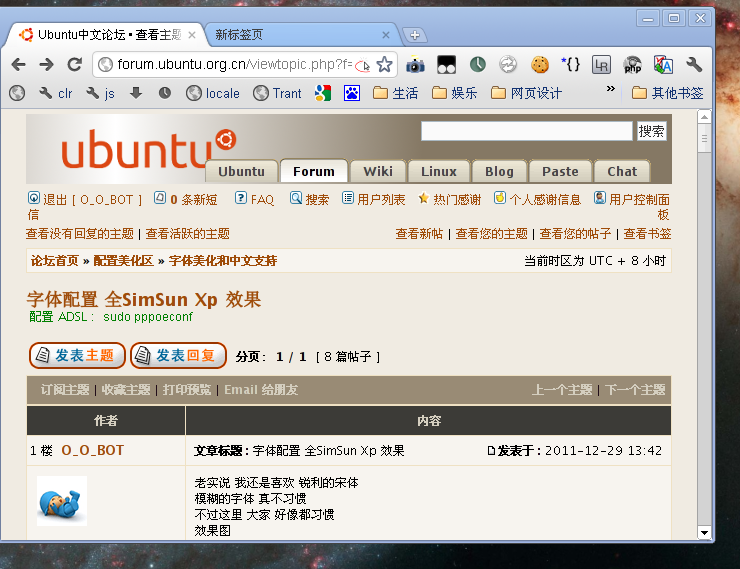Image resolution: width=740 pixels, height=569 pixels.
Task: Bookmark this page with the star icon
Action: pyautogui.click(x=385, y=64)
